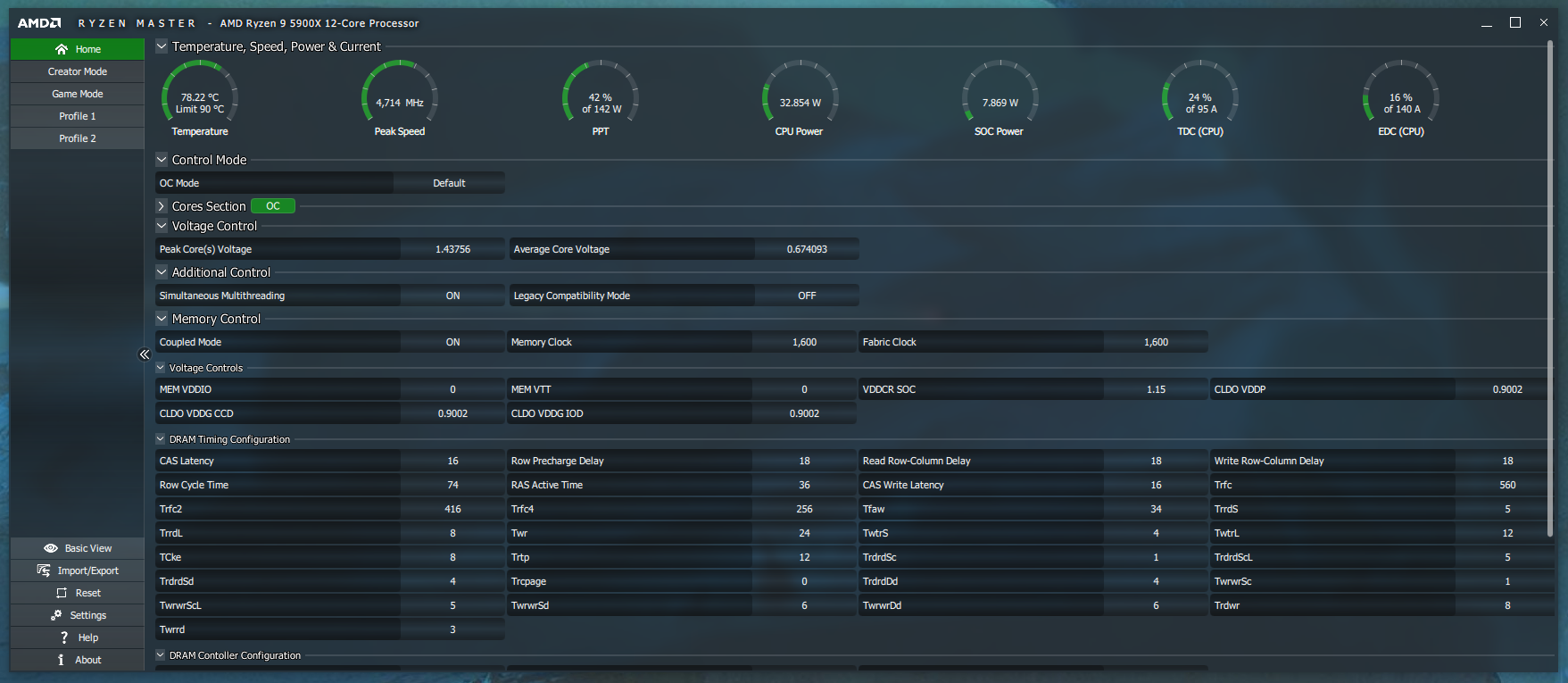Open the About page
This screenshot has height=683, width=1568.
[x=78, y=660]
